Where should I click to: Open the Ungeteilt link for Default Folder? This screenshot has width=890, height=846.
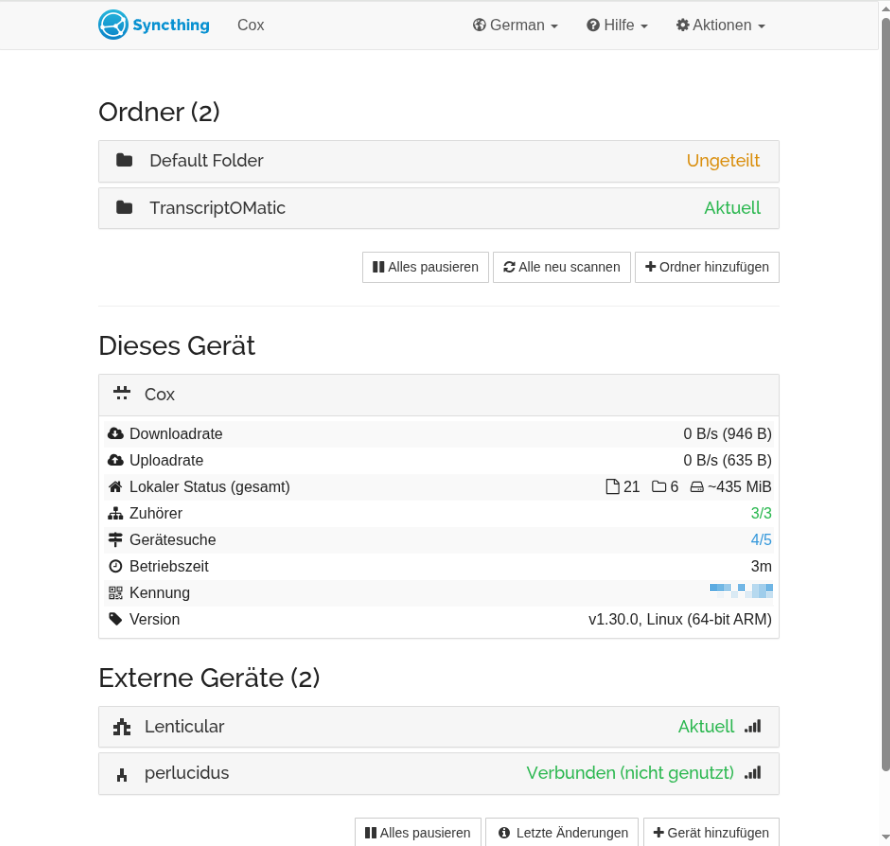723,160
